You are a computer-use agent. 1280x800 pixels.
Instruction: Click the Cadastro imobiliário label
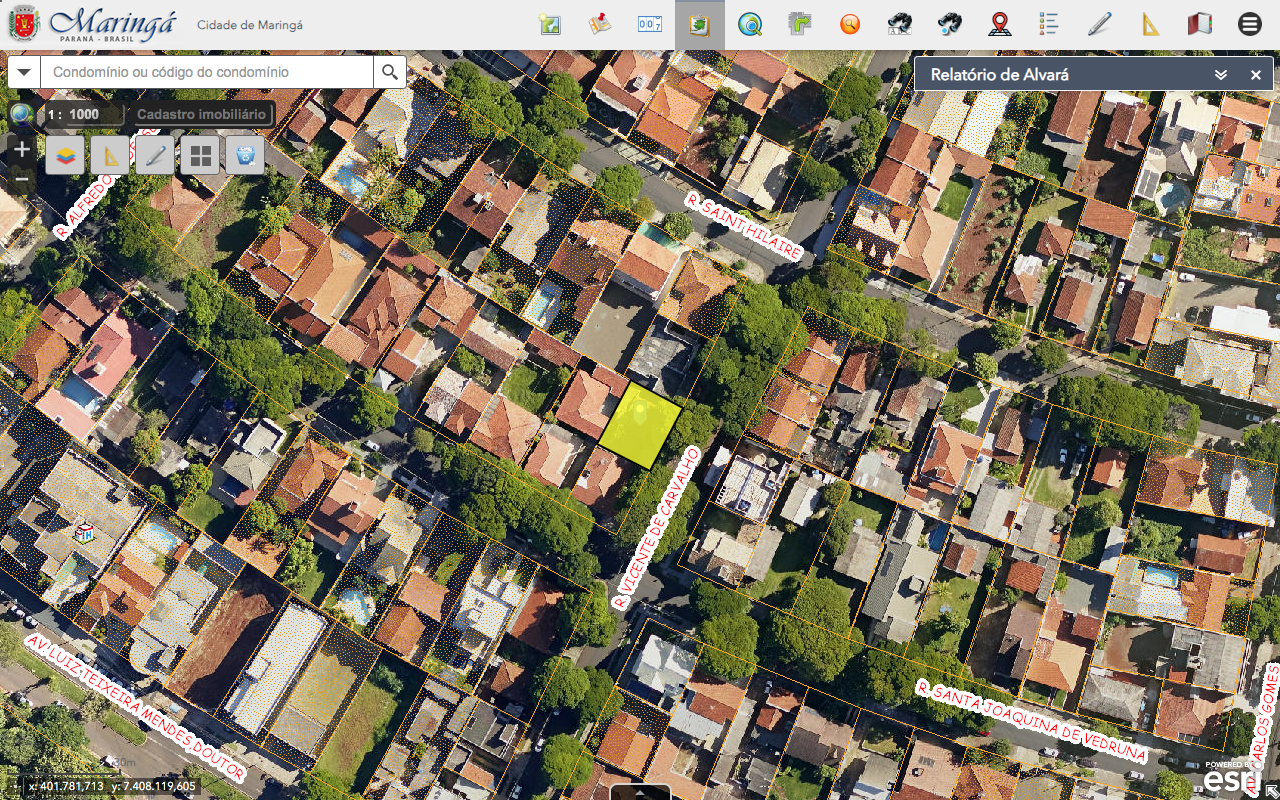tap(202, 114)
